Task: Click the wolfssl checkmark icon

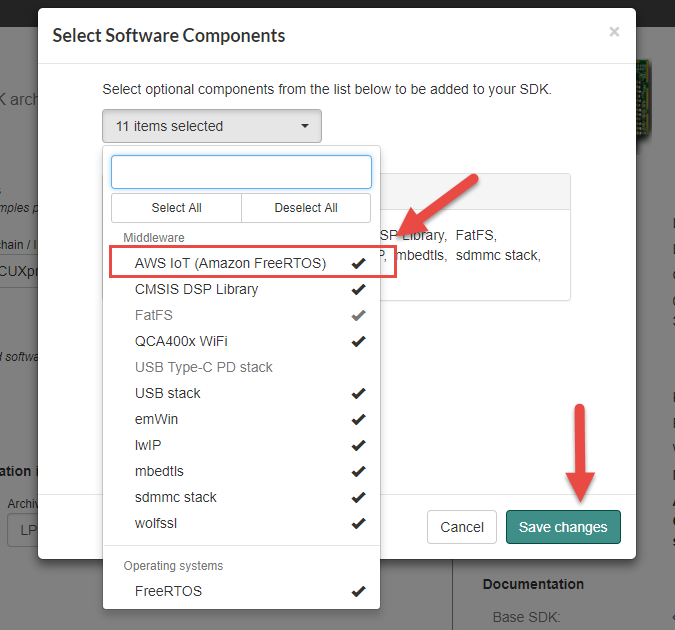Action: [358, 523]
